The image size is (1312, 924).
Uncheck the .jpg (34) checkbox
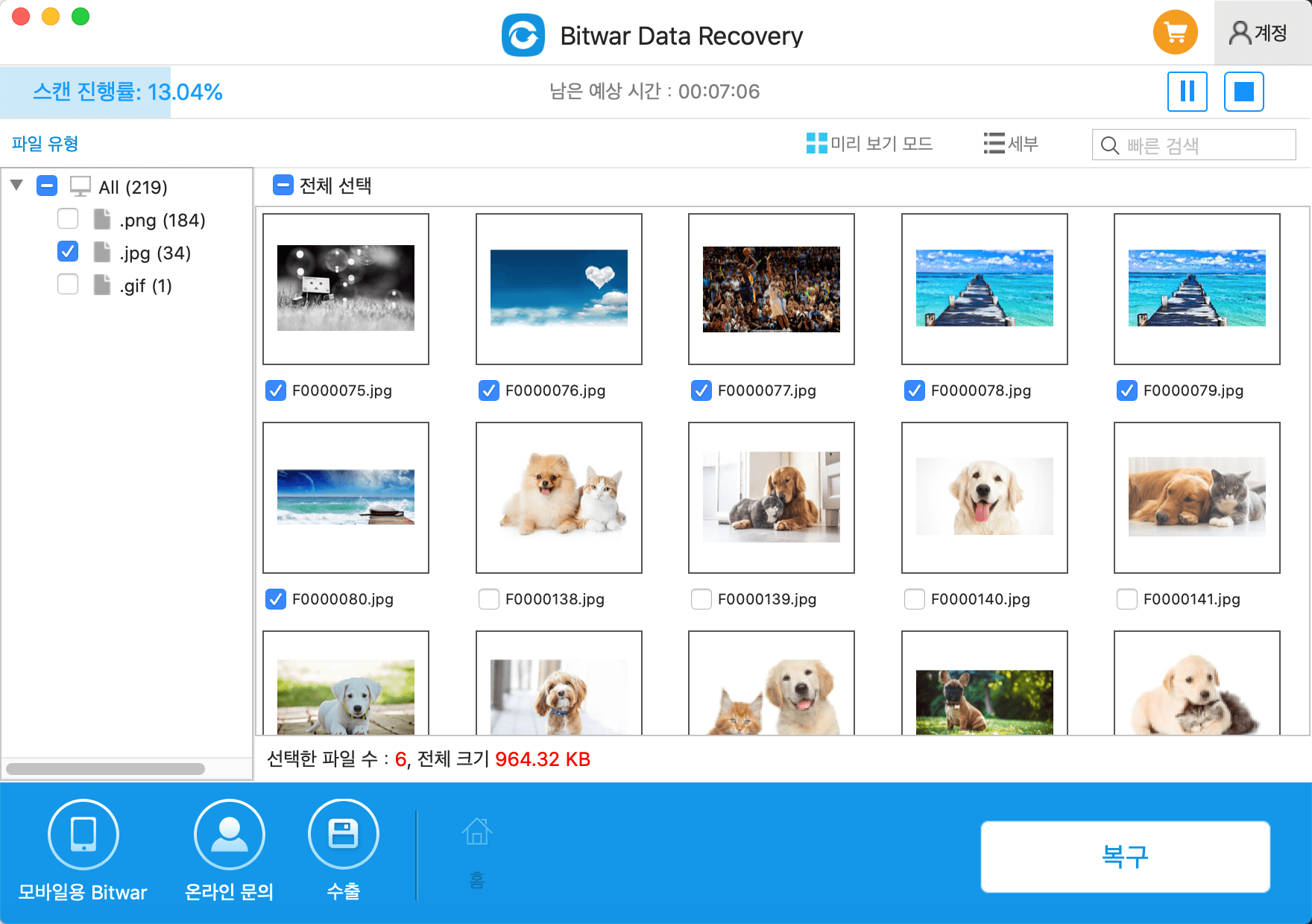click(x=68, y=251)
